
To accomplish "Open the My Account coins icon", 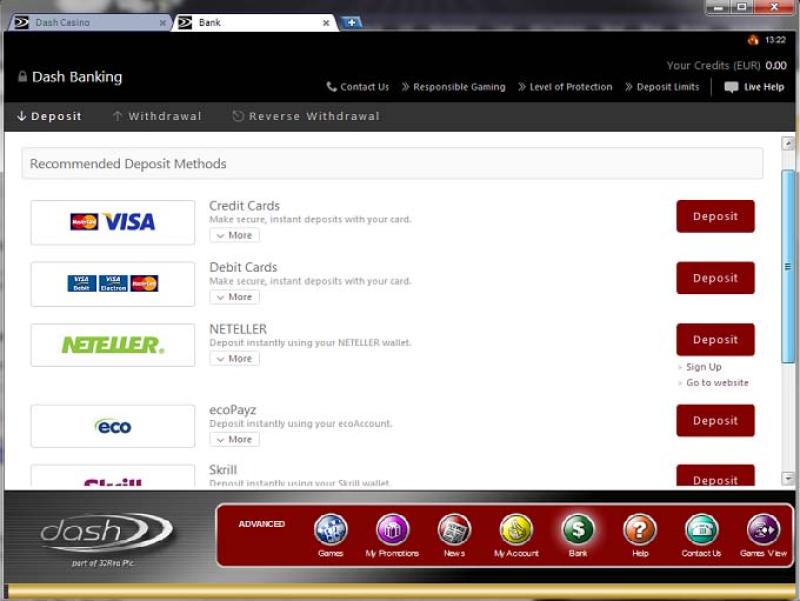I will tap(516, 529).
